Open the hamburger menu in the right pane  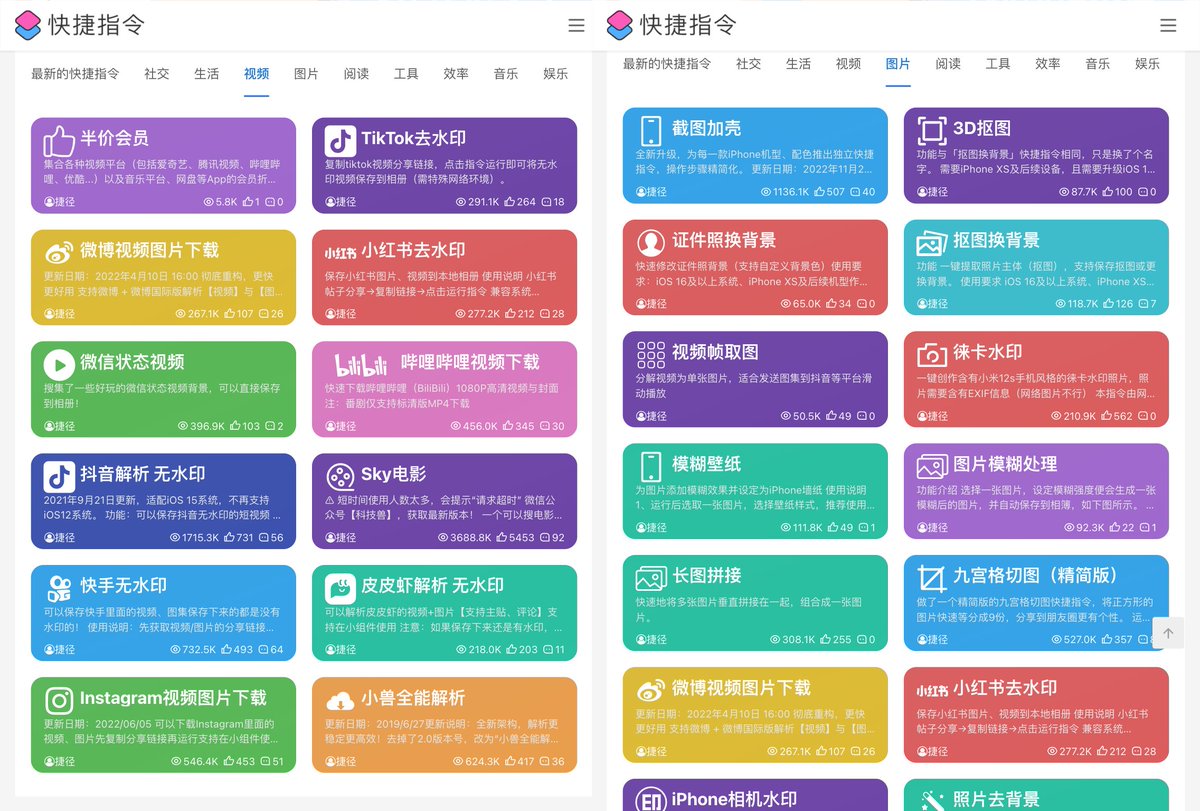1168,26
